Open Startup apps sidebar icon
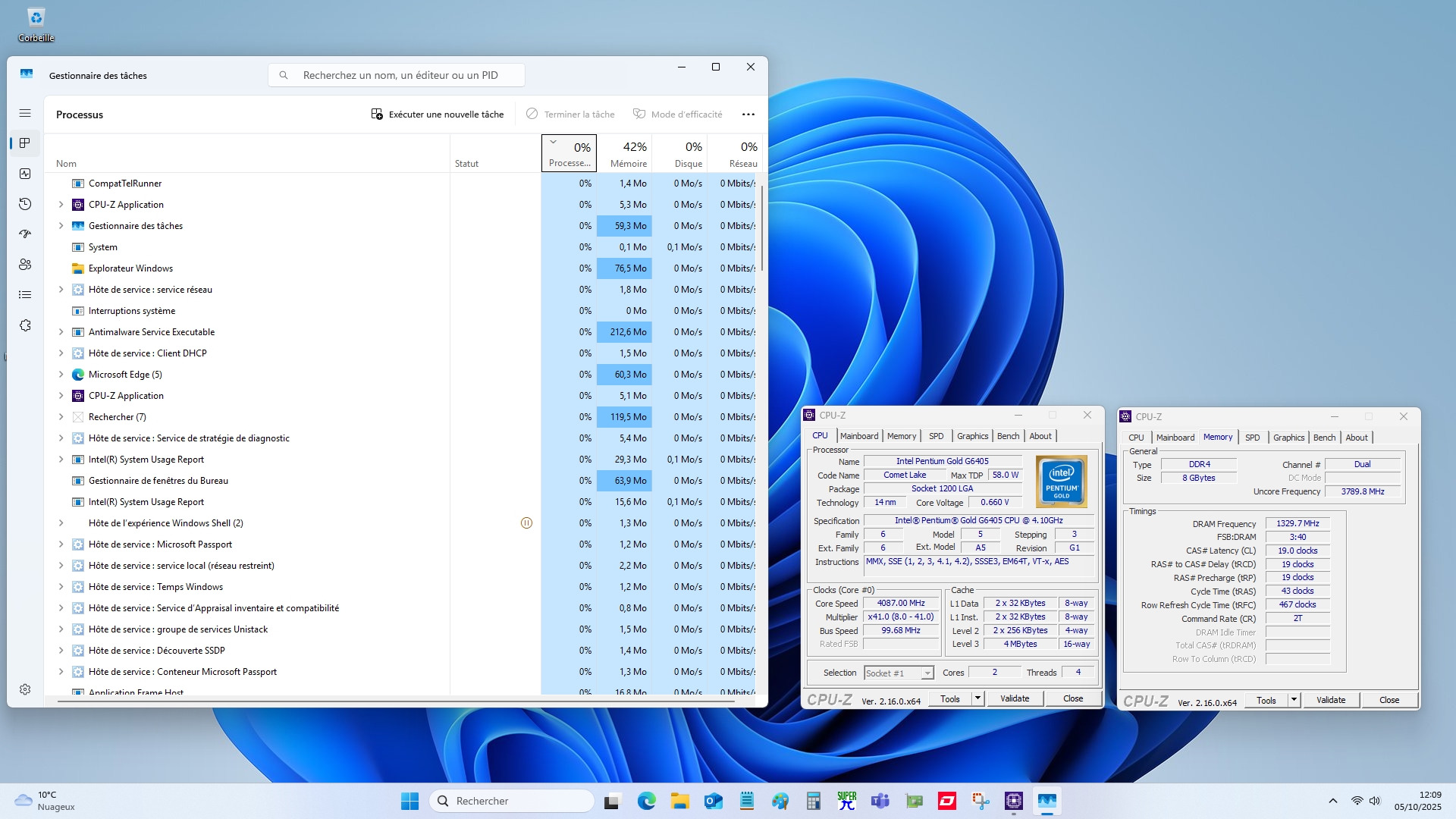Viewport: 1456px width, 819px height. (x=25, y=234)
